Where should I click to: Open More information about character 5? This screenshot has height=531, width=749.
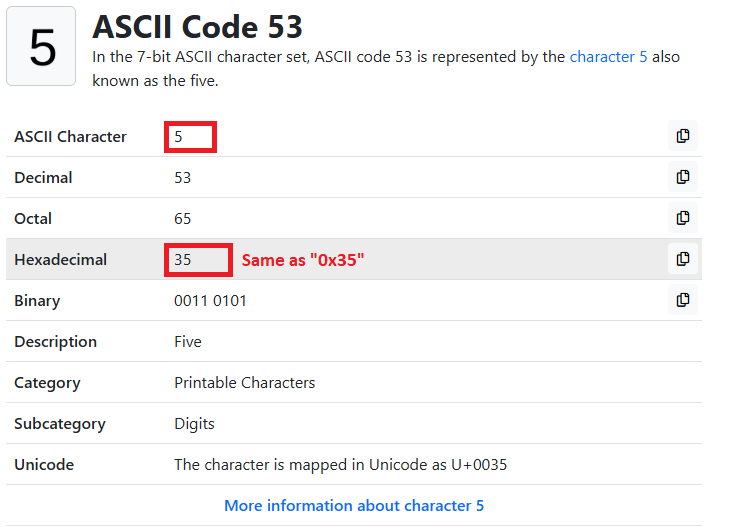354,506
